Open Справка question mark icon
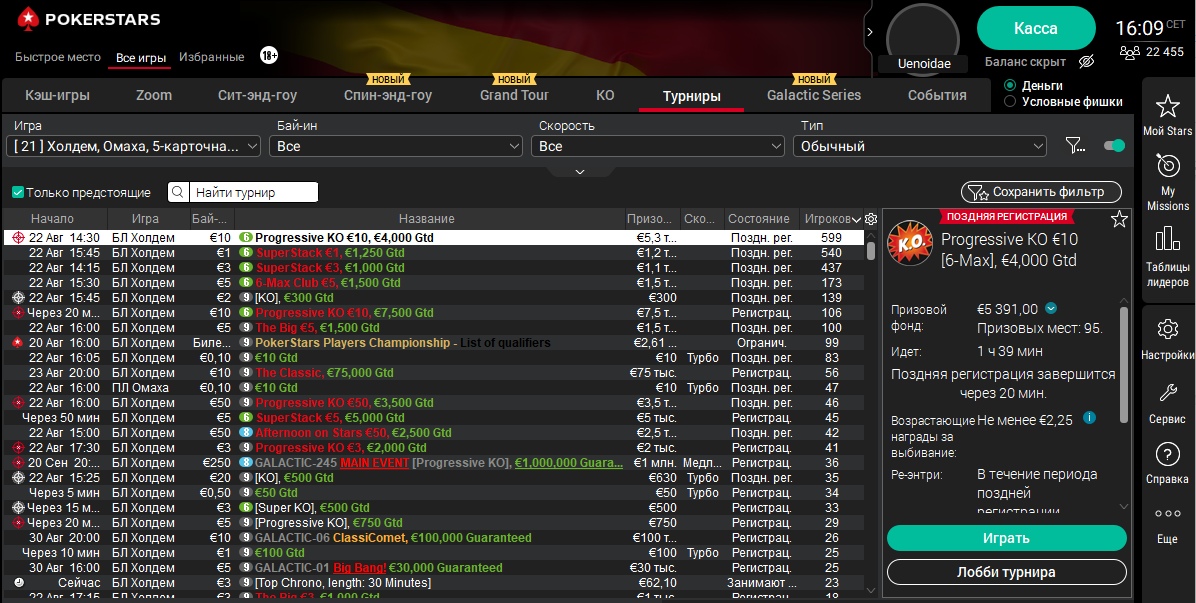The height and width of the screenshot is (603, 1196). click(x=1167, y=454)
